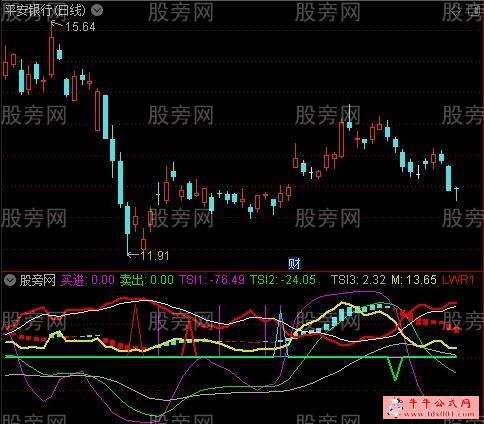Click the 财 financial marker icon
The width and height of the screenshot is (484, 424).
(294, 263)
